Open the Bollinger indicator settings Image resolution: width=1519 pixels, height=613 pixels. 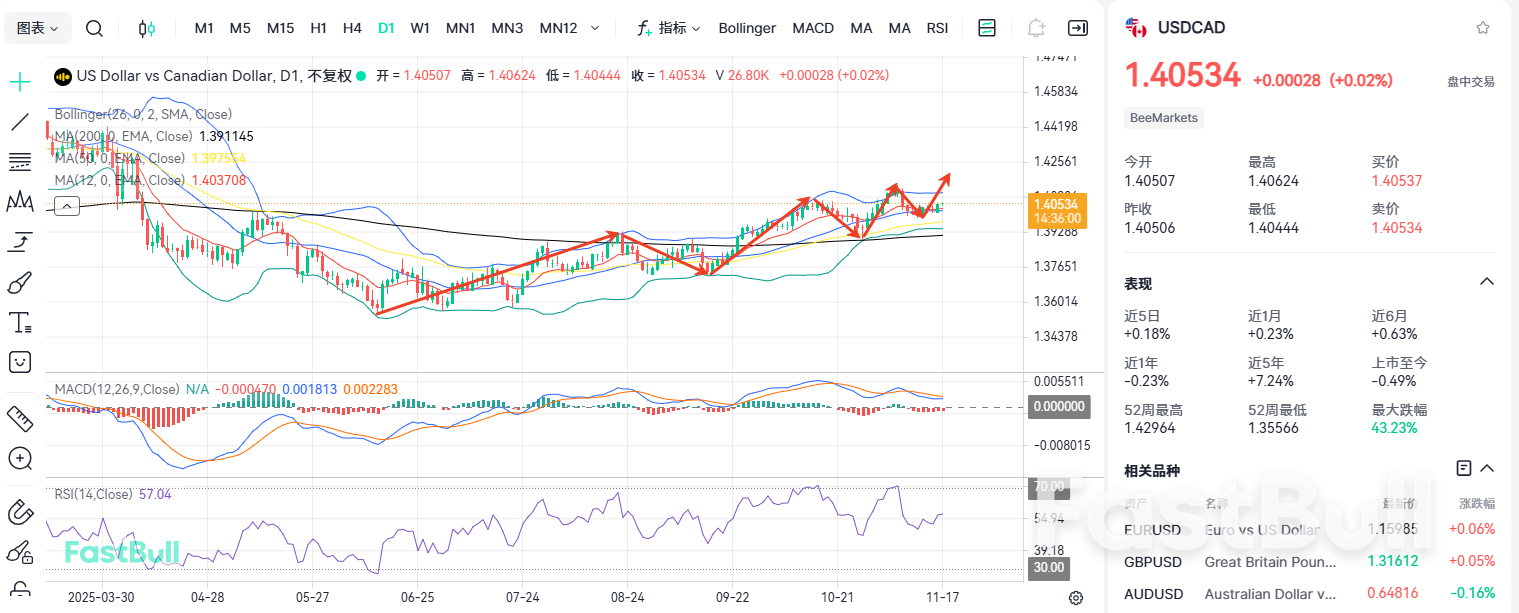click(747, 28)
